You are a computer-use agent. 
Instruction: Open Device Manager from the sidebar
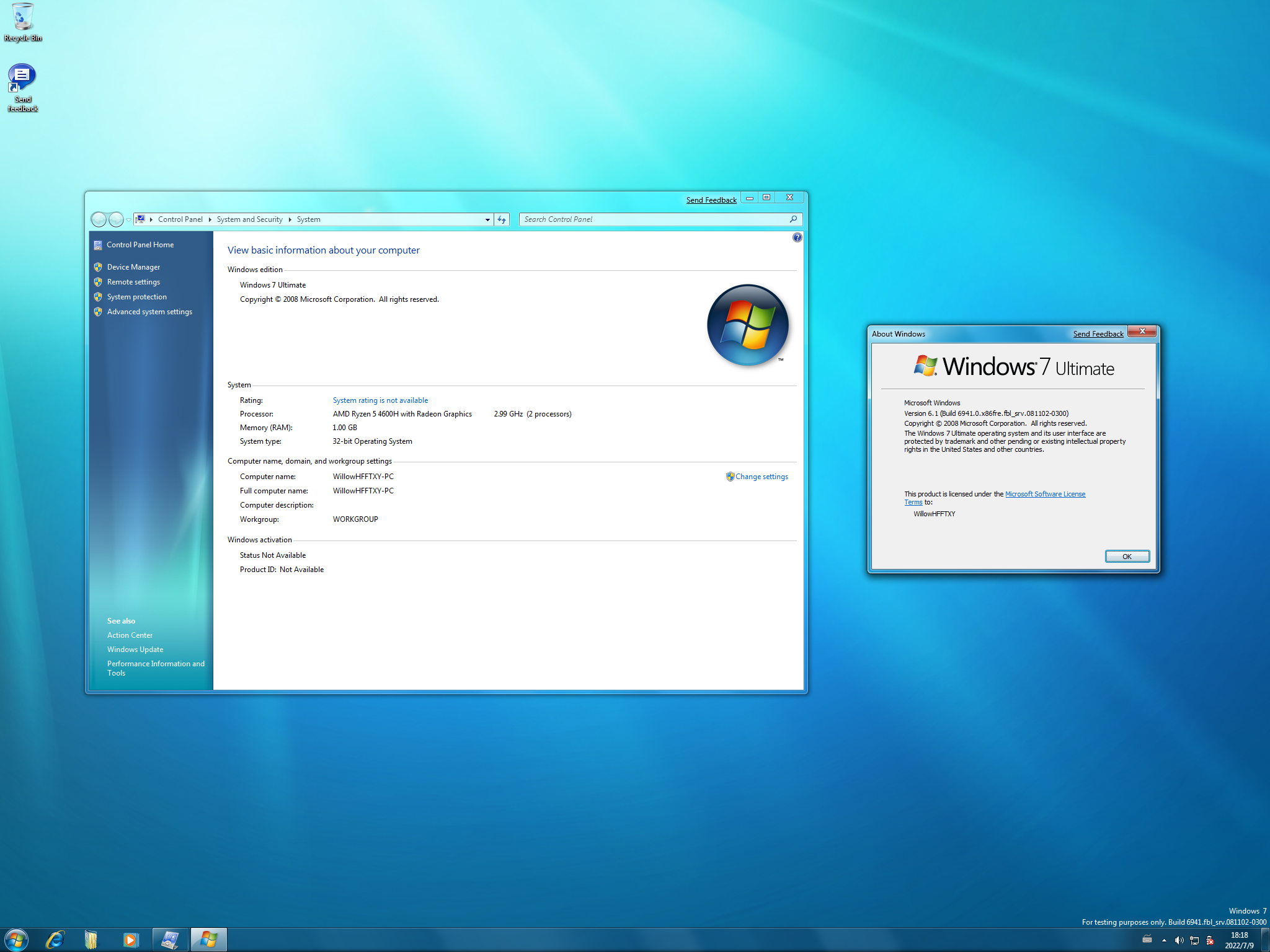[x=133, y=267]
